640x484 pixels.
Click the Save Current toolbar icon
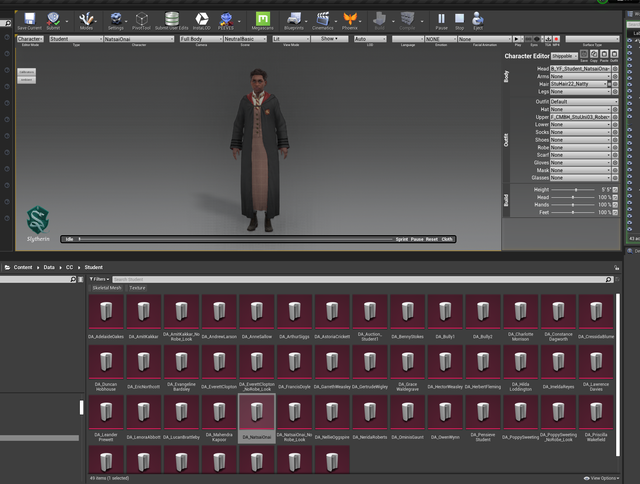(x=29, y=21)
